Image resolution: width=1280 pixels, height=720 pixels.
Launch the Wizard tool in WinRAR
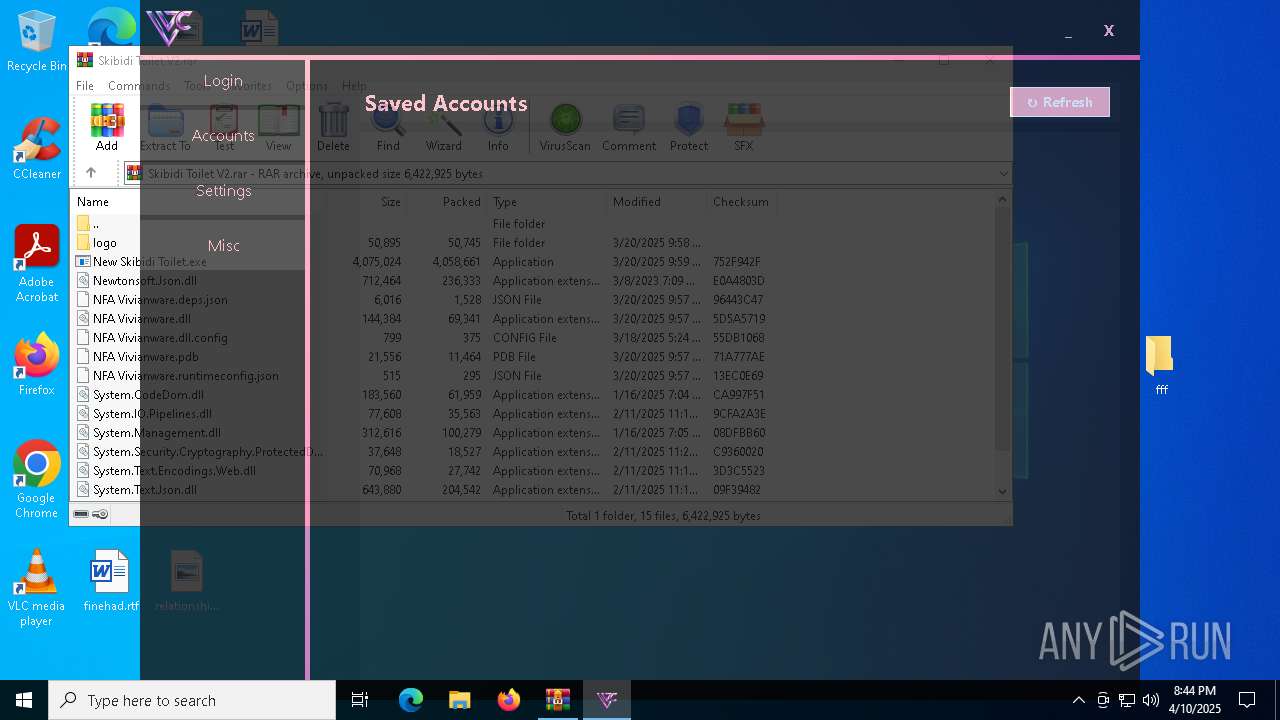point(443,127)
